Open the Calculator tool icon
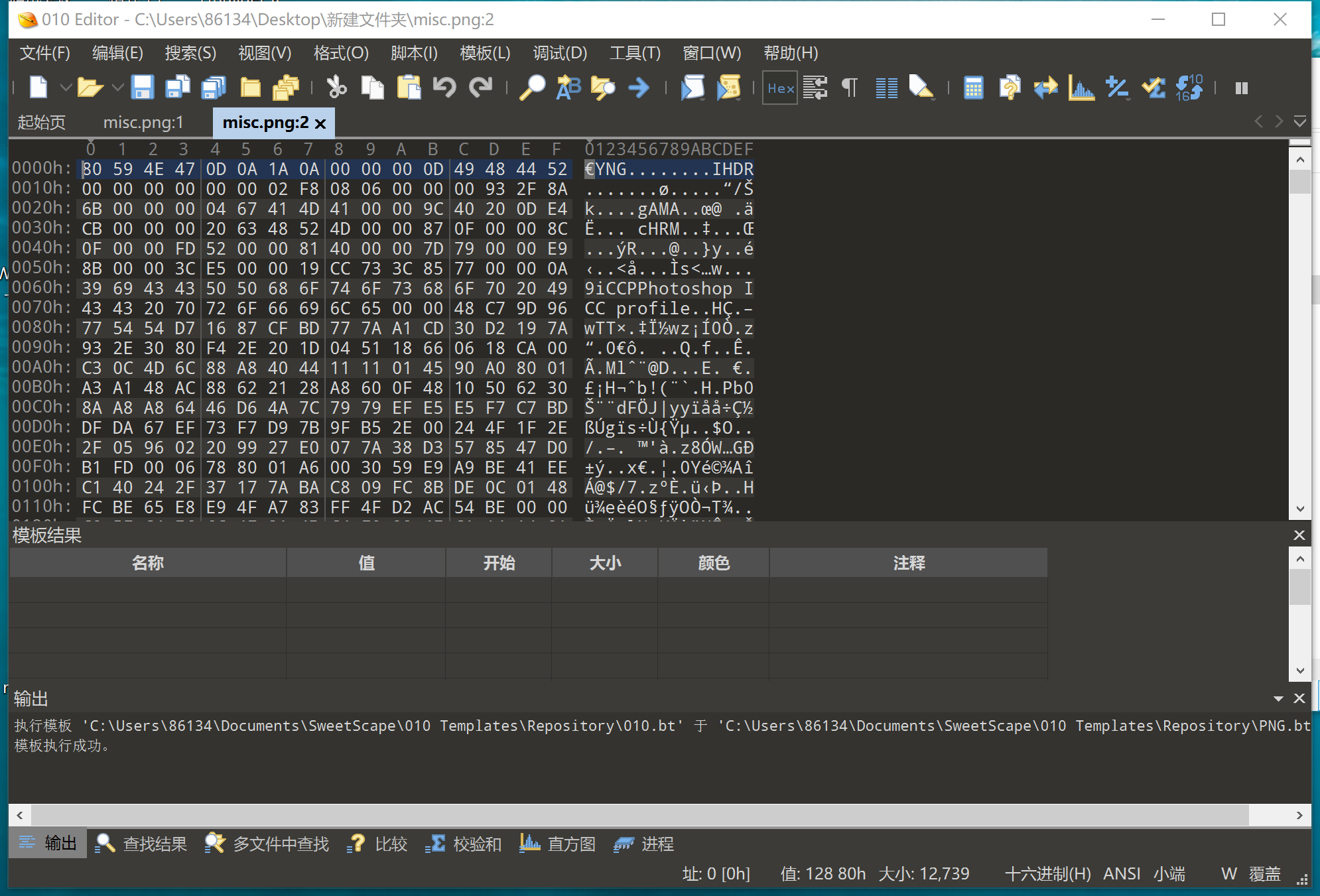The image size is (1320, 896). (x=973, y=88)
